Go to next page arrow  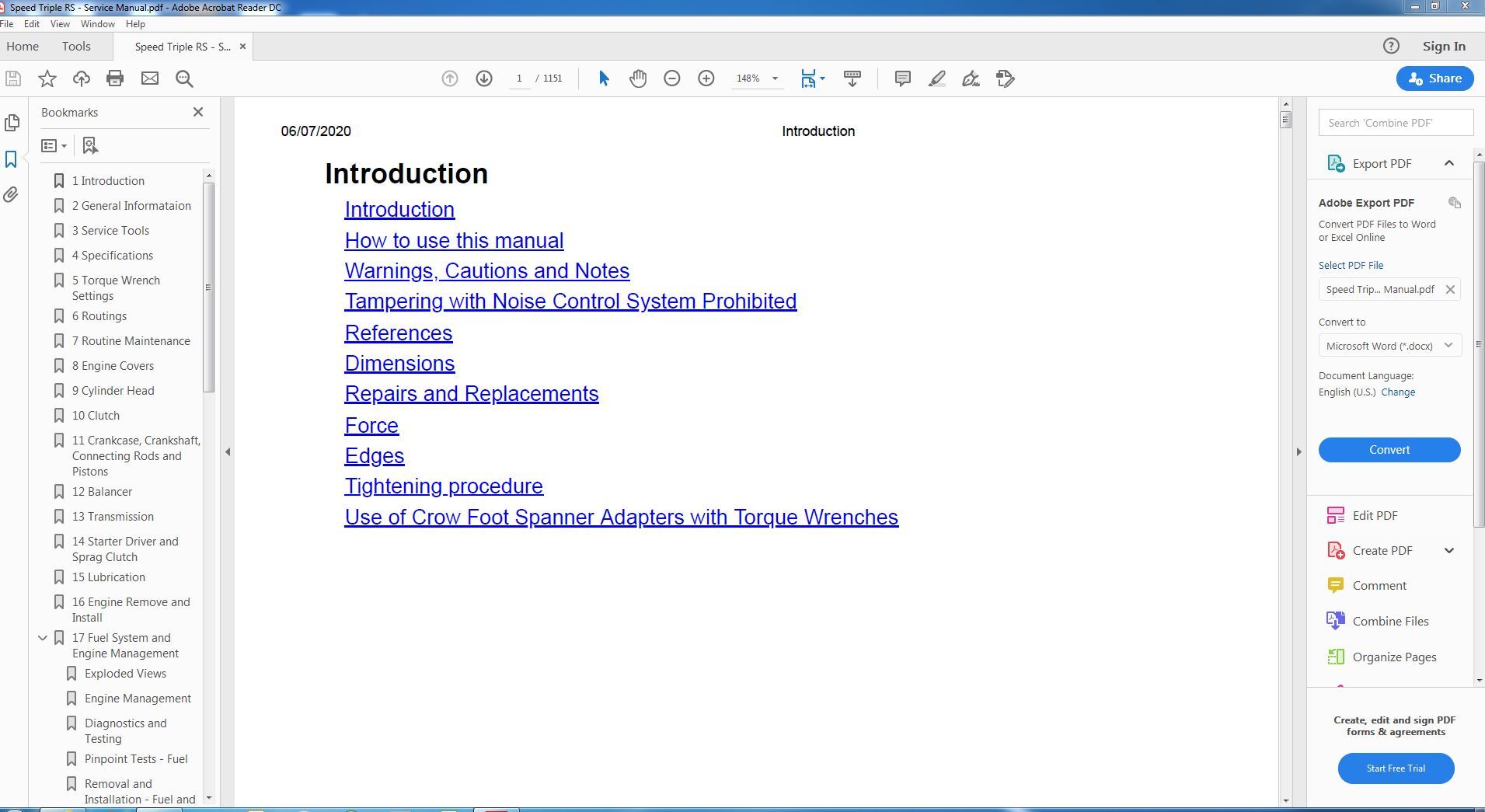(483, 78)
